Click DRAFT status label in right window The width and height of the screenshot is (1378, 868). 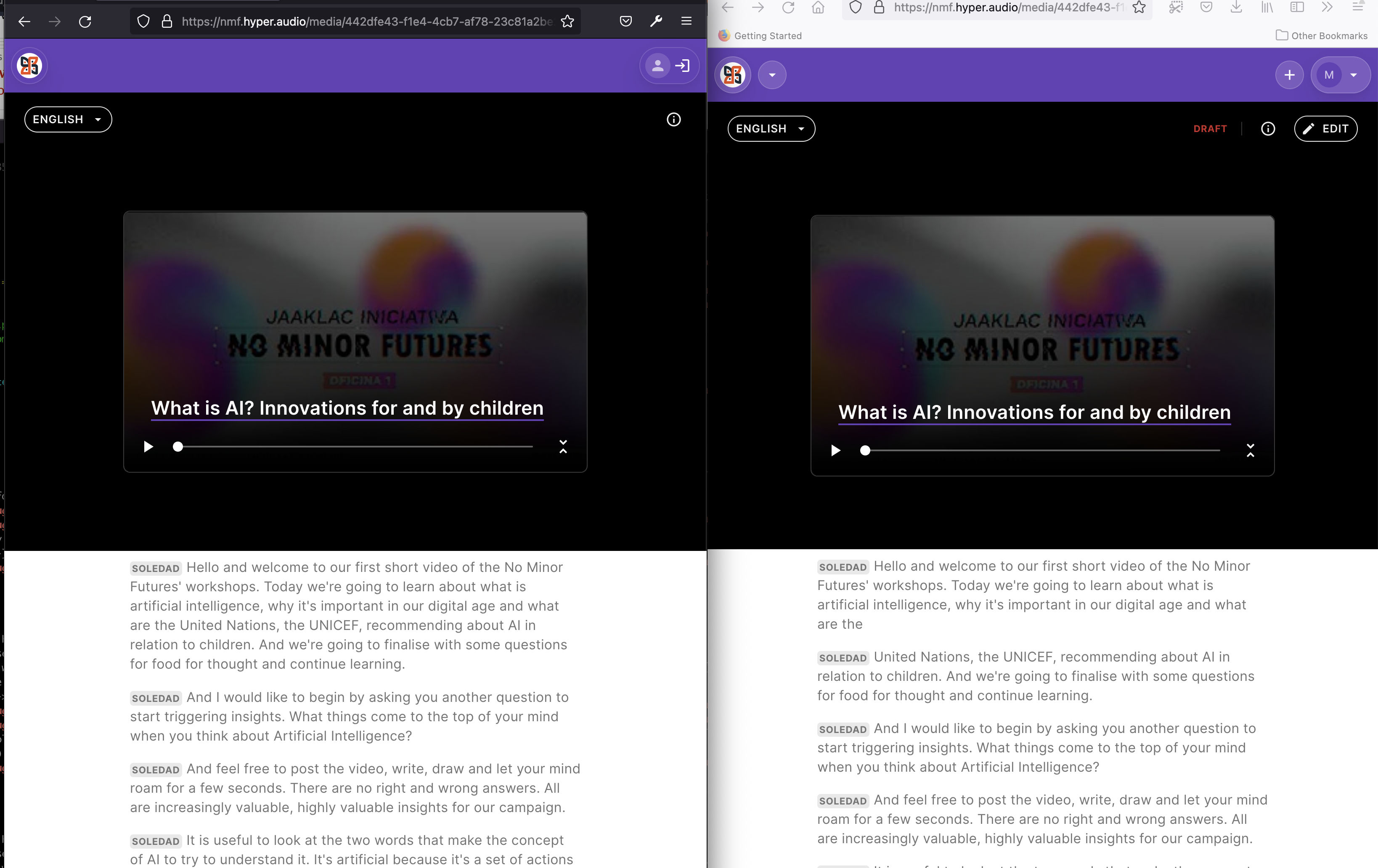(1210, 129)
